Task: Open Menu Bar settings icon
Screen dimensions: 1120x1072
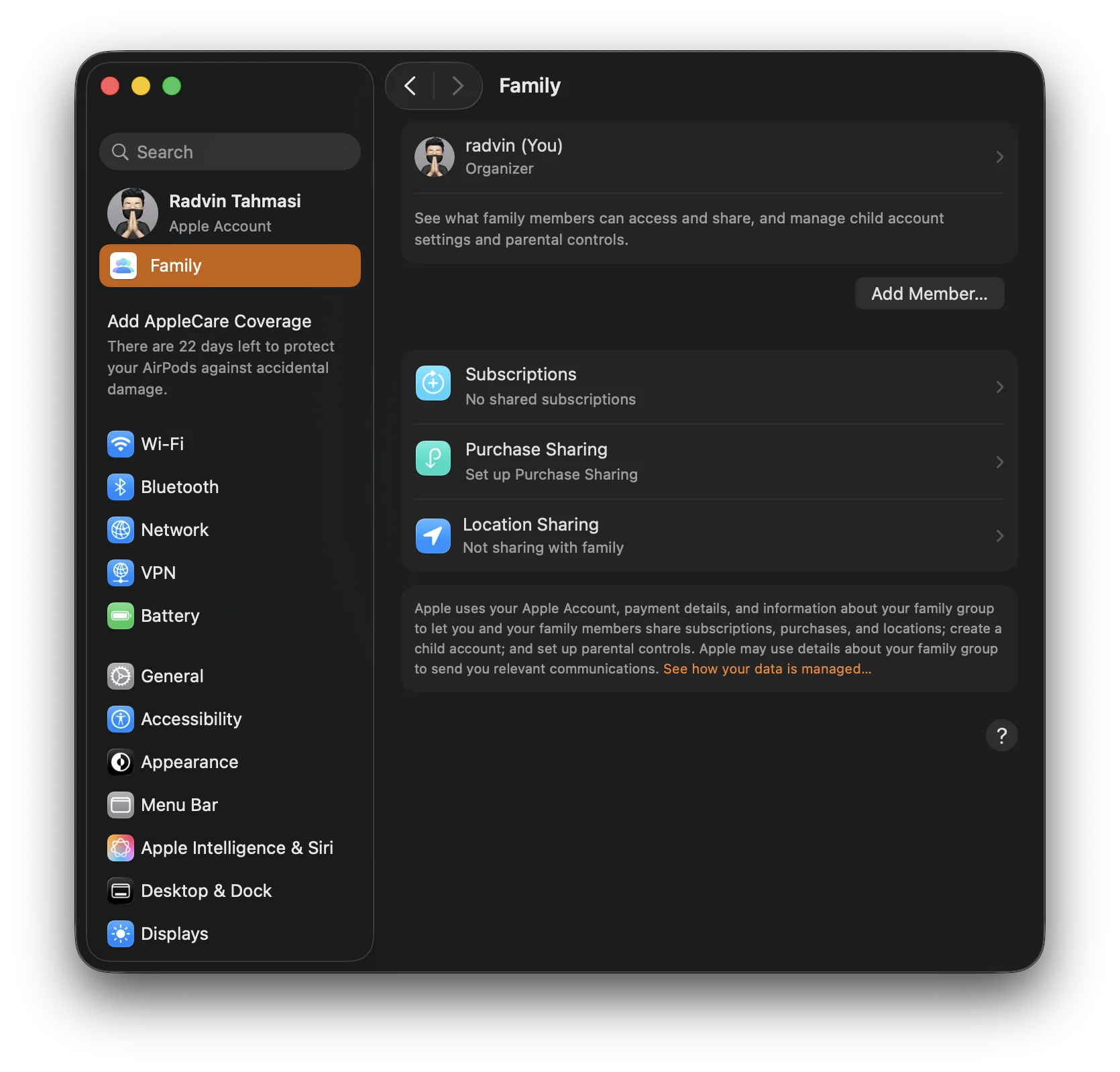Action: point(121,805)
